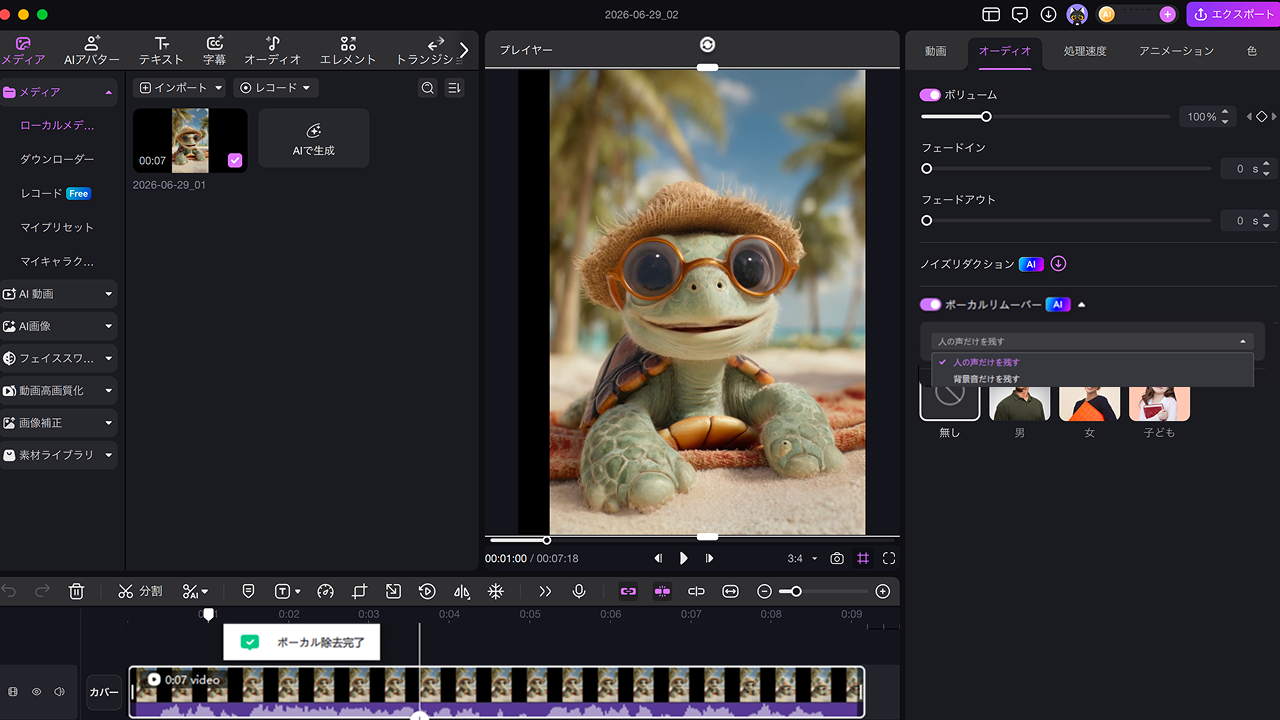Hide the video track using the eye icon
Image resolution: width=1280 pixels, height=720 pixels.
point(36,691)
